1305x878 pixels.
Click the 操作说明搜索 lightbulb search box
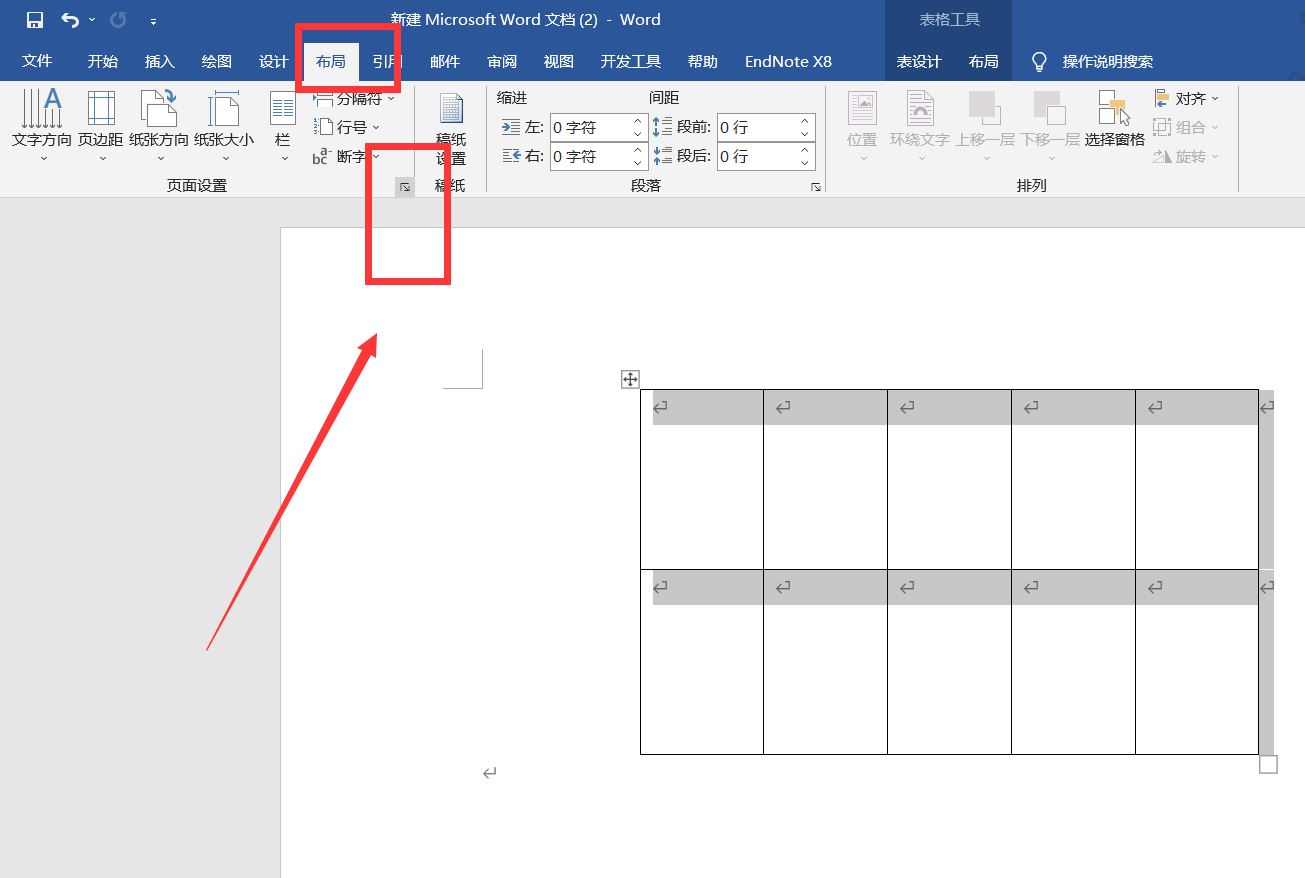click(x=1093, y=61)
